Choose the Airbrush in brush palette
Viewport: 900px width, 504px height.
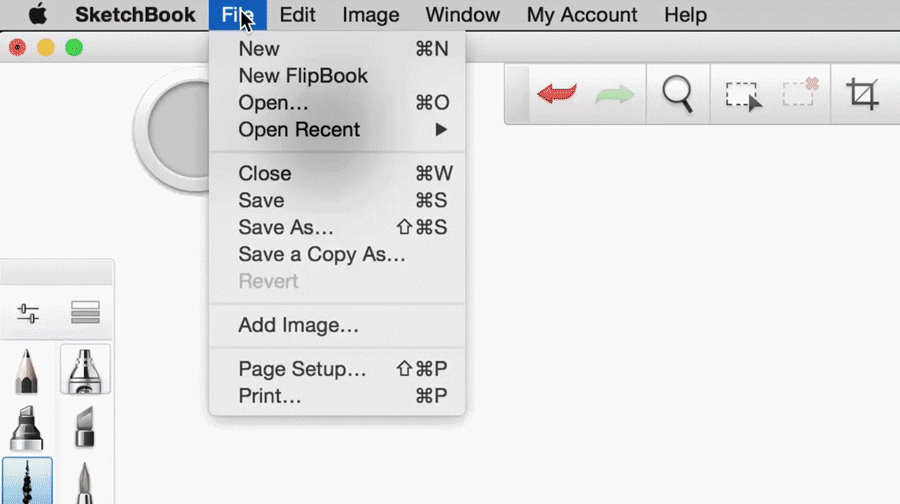[x=85, y=369]
